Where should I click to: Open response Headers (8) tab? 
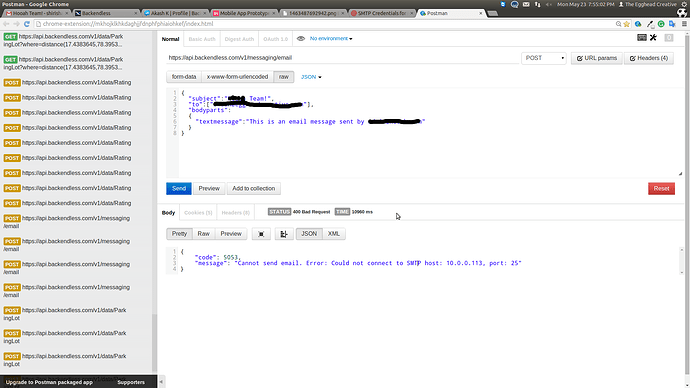(x=235, y=212)
